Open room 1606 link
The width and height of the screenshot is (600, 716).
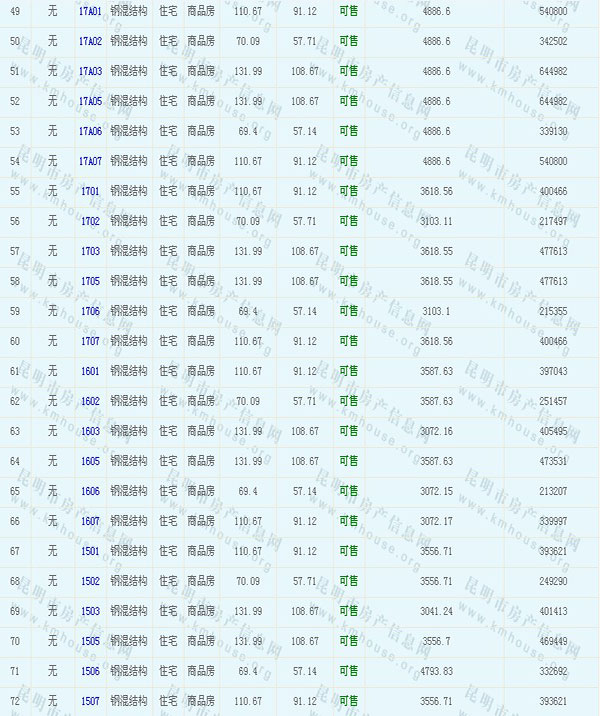90,491
